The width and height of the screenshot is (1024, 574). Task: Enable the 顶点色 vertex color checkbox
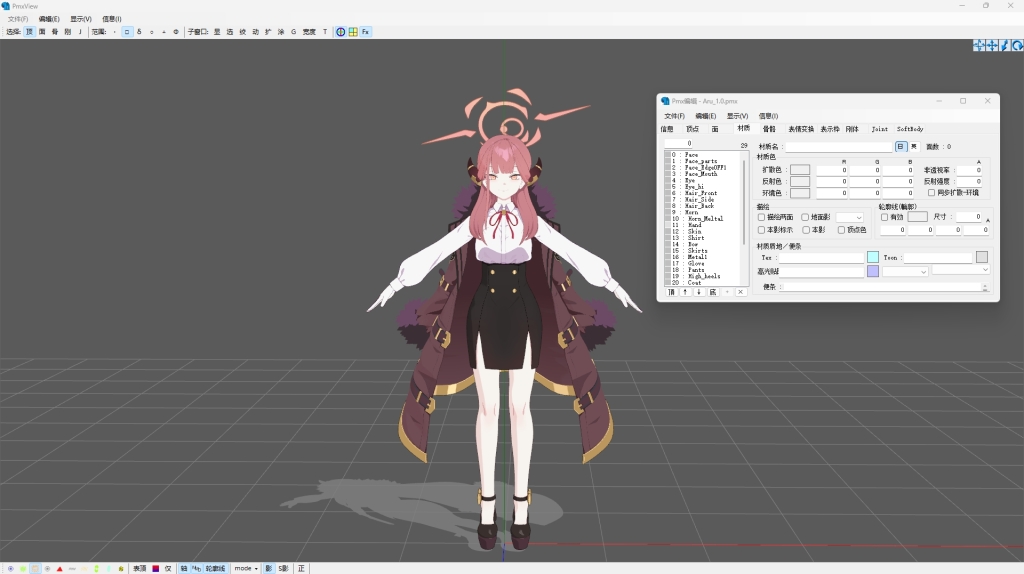coord(841,230)
